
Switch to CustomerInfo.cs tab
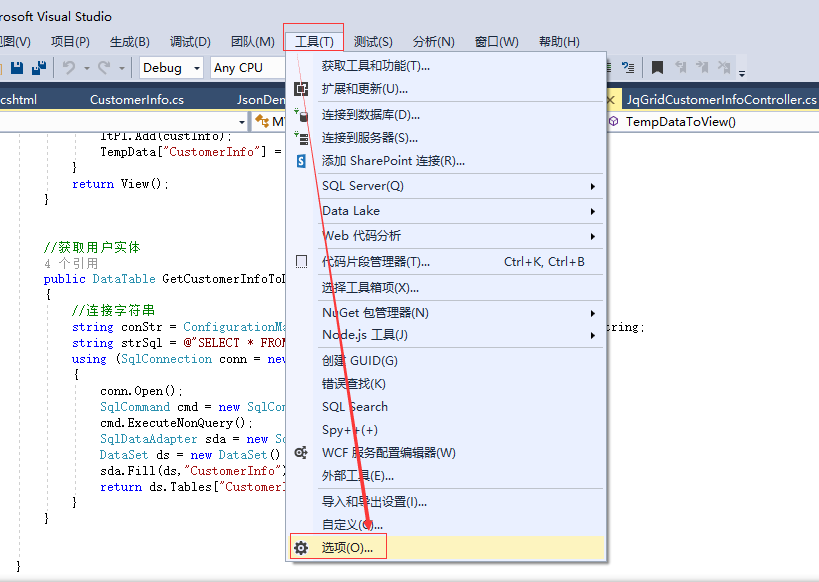click(x=137, y=99)
